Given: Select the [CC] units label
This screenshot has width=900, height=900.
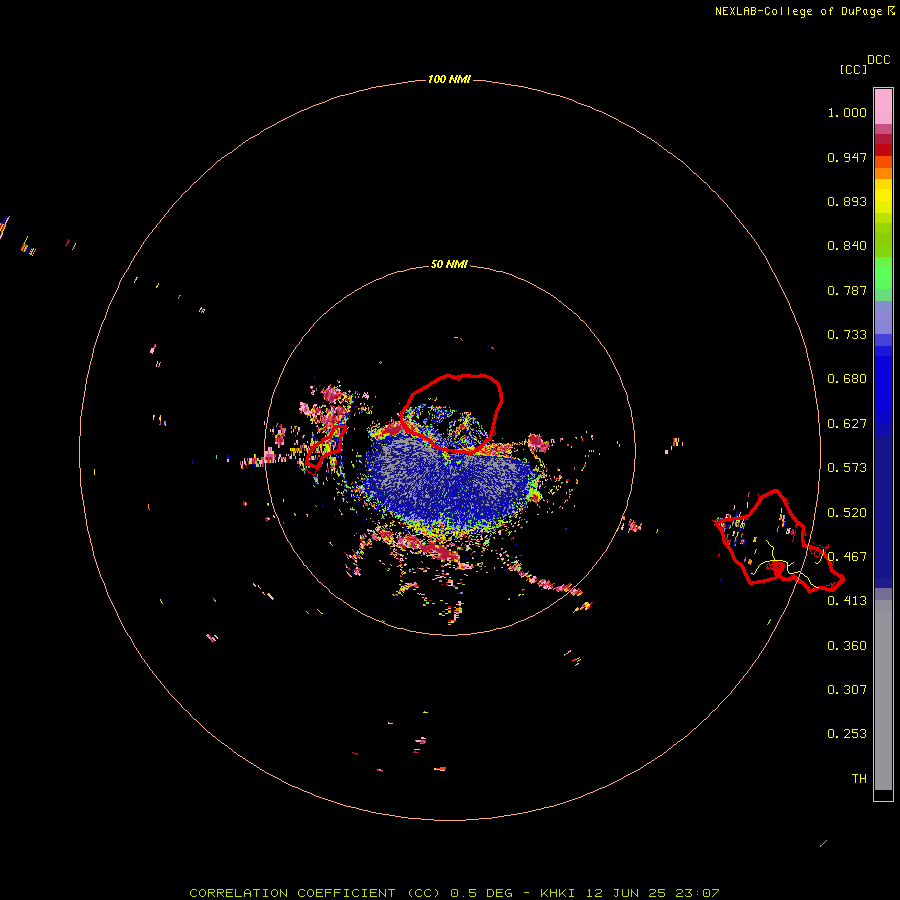Looking at the screenshot, I should pos(853,69).
